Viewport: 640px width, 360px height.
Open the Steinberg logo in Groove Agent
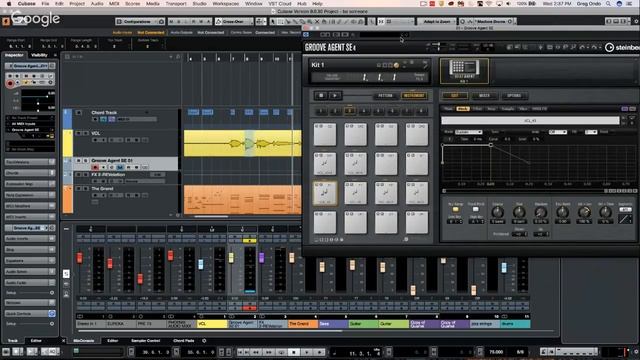[622, 47]
